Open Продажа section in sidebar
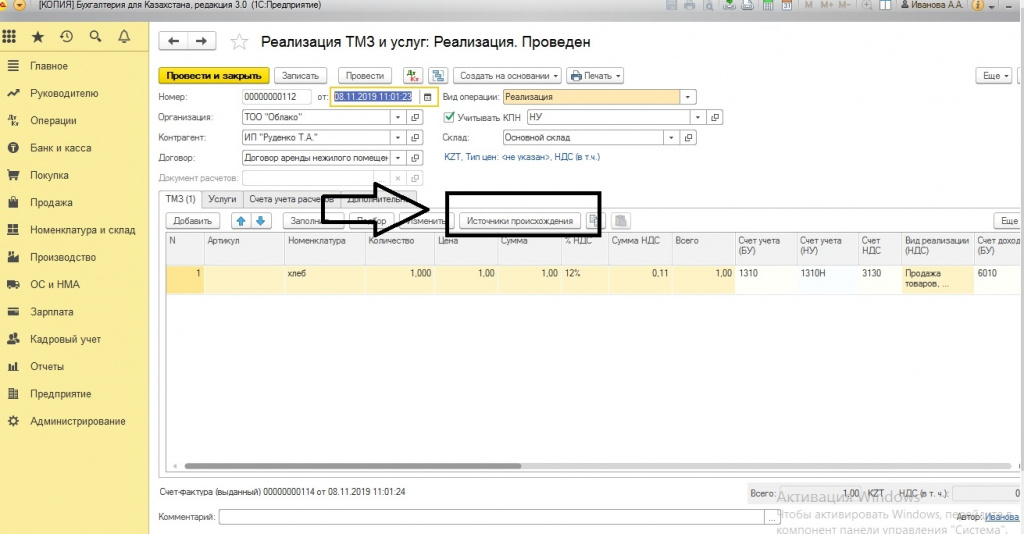The height and width of the screenshot is (534, 1024). [51, 203]
